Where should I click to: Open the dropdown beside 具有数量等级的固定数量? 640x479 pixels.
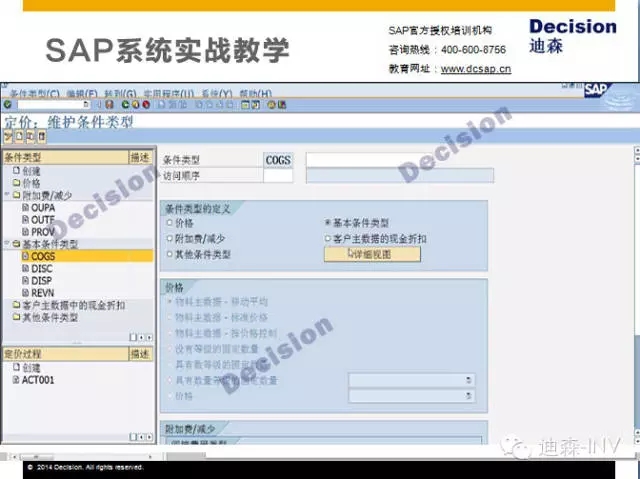click(x=469, y=380)
